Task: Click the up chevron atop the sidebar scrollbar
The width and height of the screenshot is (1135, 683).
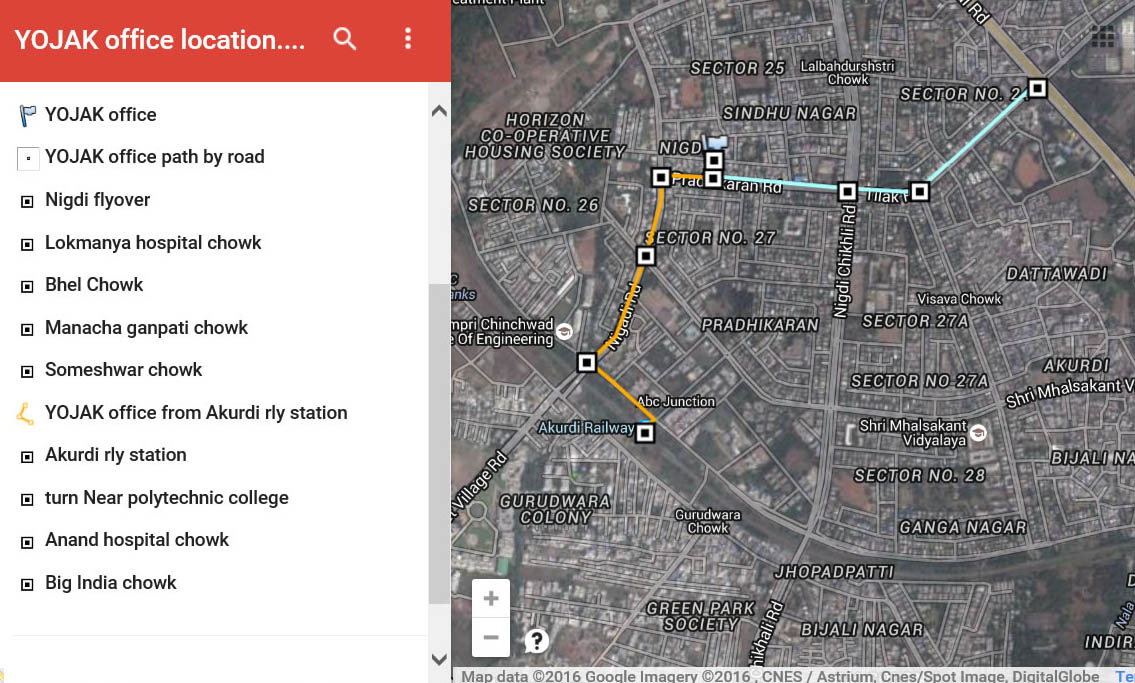Action: [439, 110]
